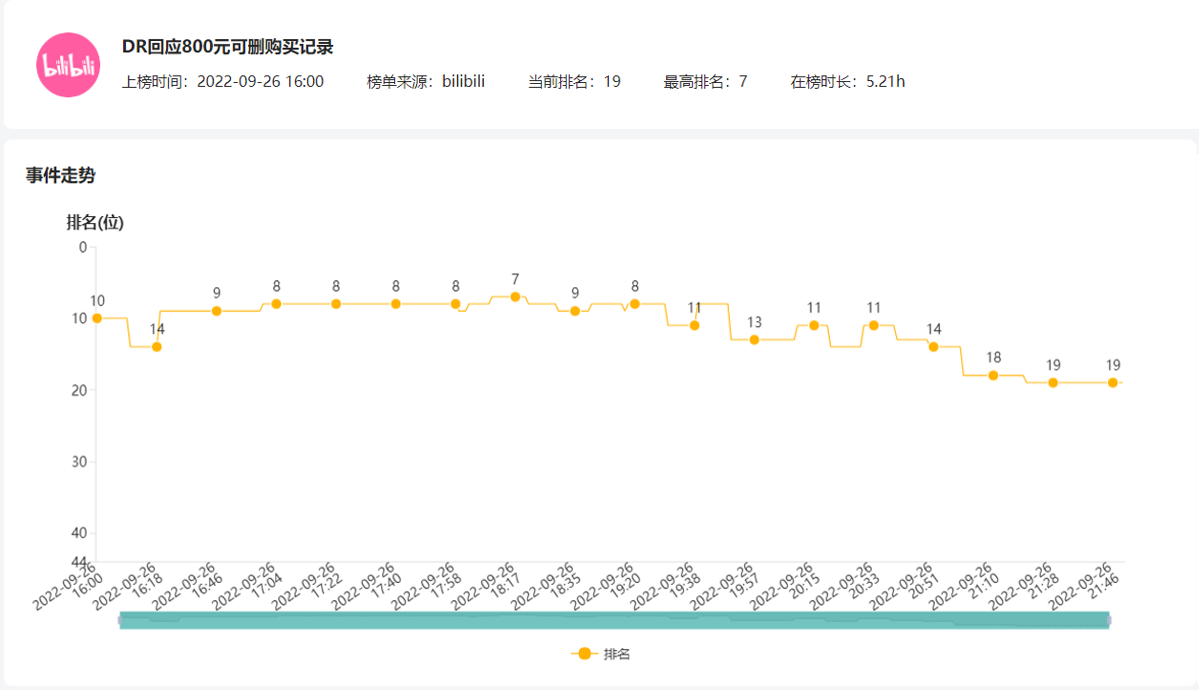Click the left handle of the zoom slider
The width and height of the screenshot is (1199, 690).
[120, 620]
